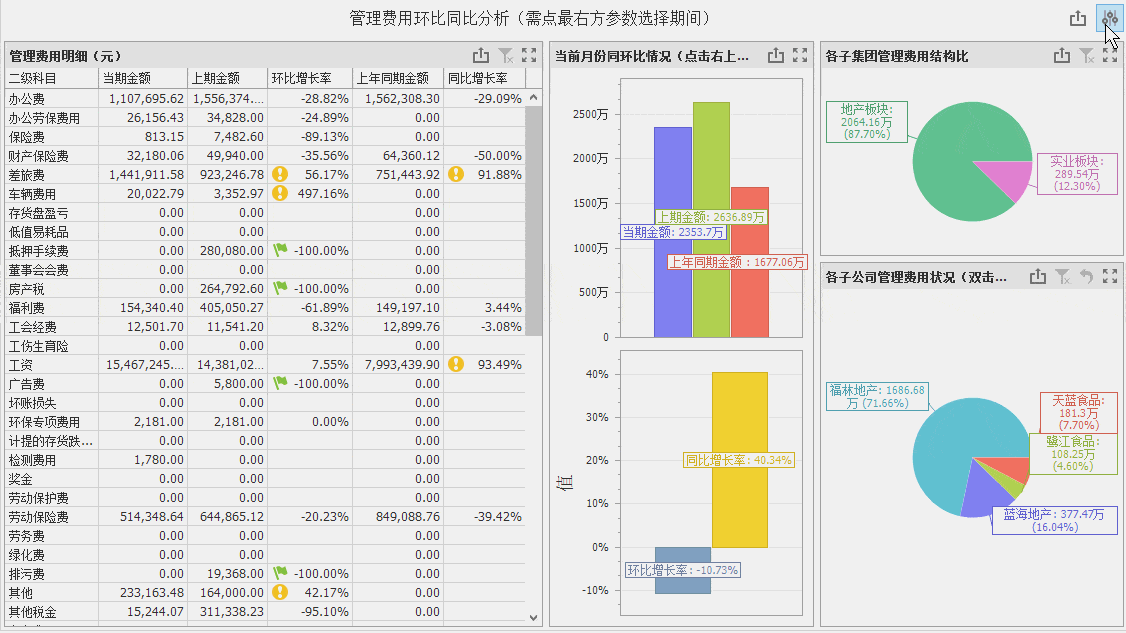Click warning icon in 差旅费 同比增长率 cell
This screenshot has width=1126, height=633.
(456, 174)
